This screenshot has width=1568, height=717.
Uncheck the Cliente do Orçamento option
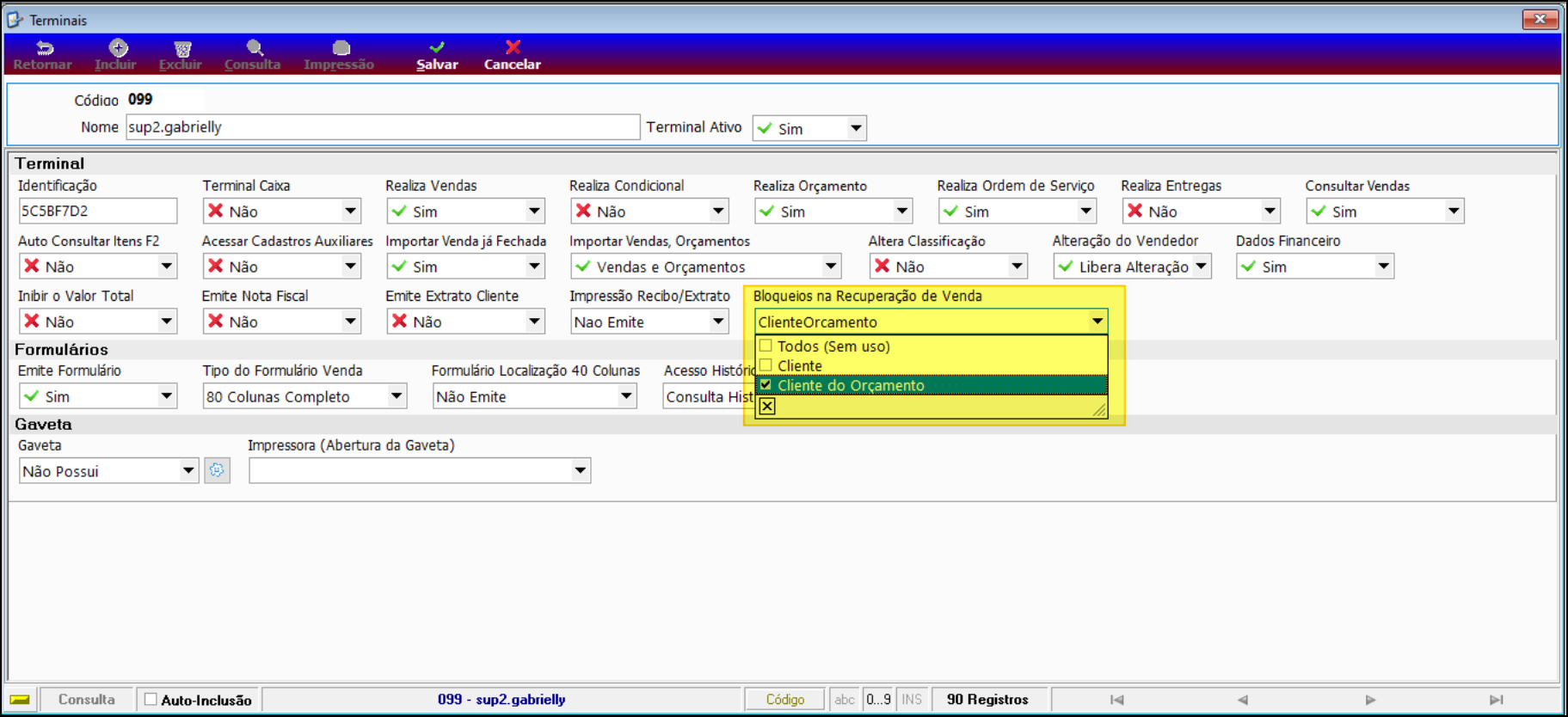pos(766,385)
